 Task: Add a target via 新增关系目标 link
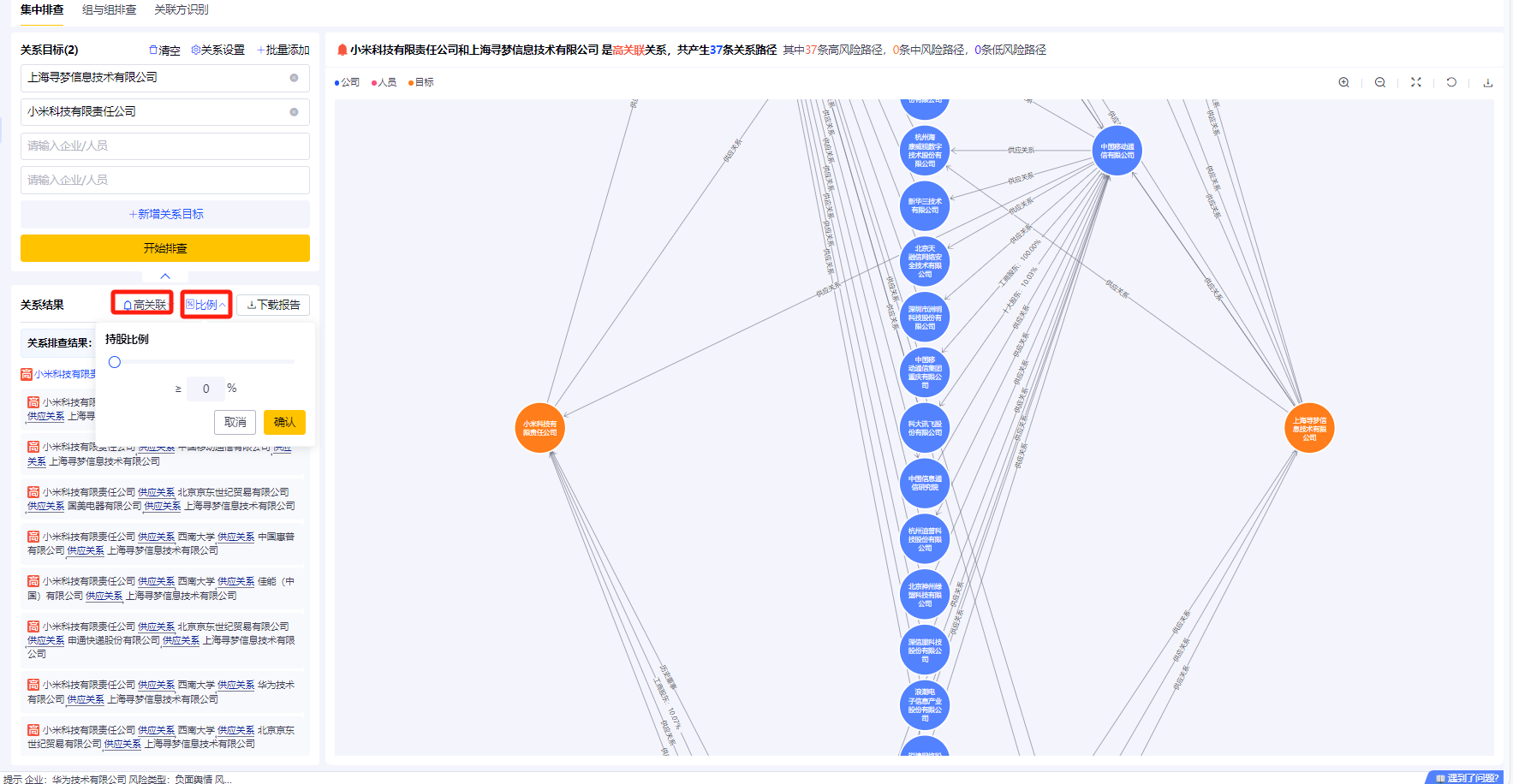coord(164,214)
